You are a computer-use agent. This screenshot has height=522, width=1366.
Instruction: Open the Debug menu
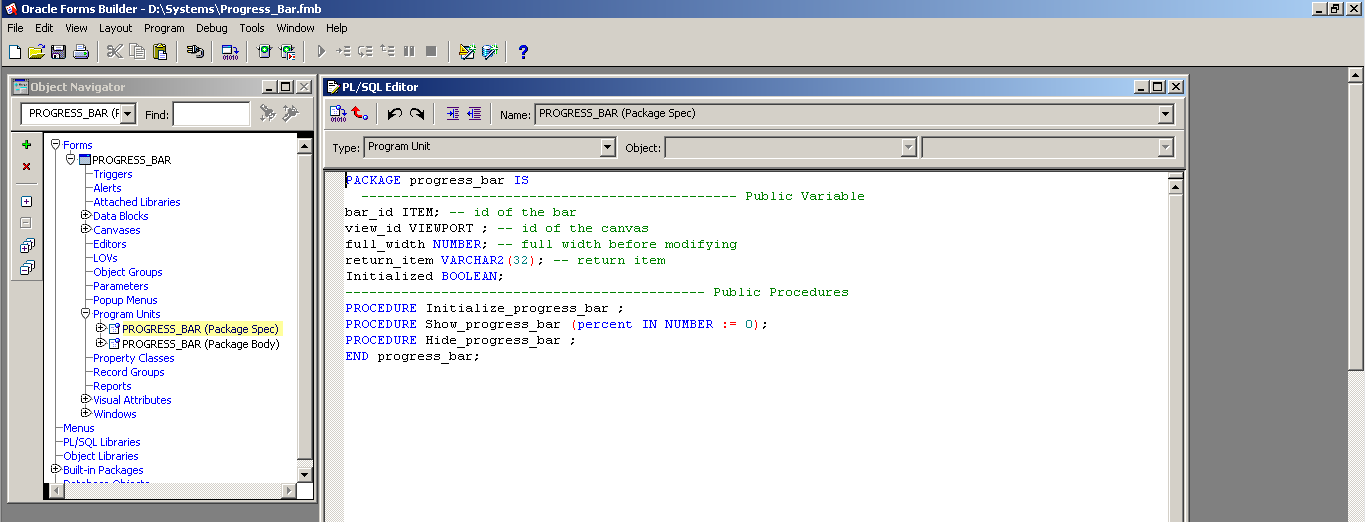click(x=212, y=28)
